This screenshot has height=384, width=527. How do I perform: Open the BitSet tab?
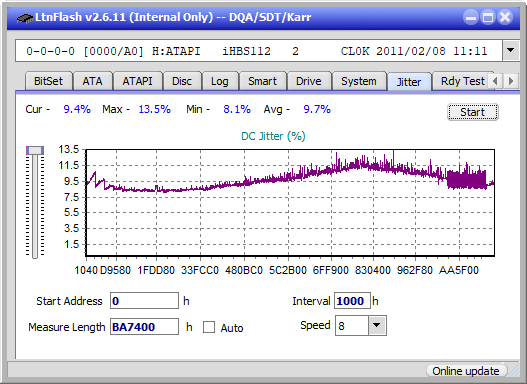(x=48, y=81)
